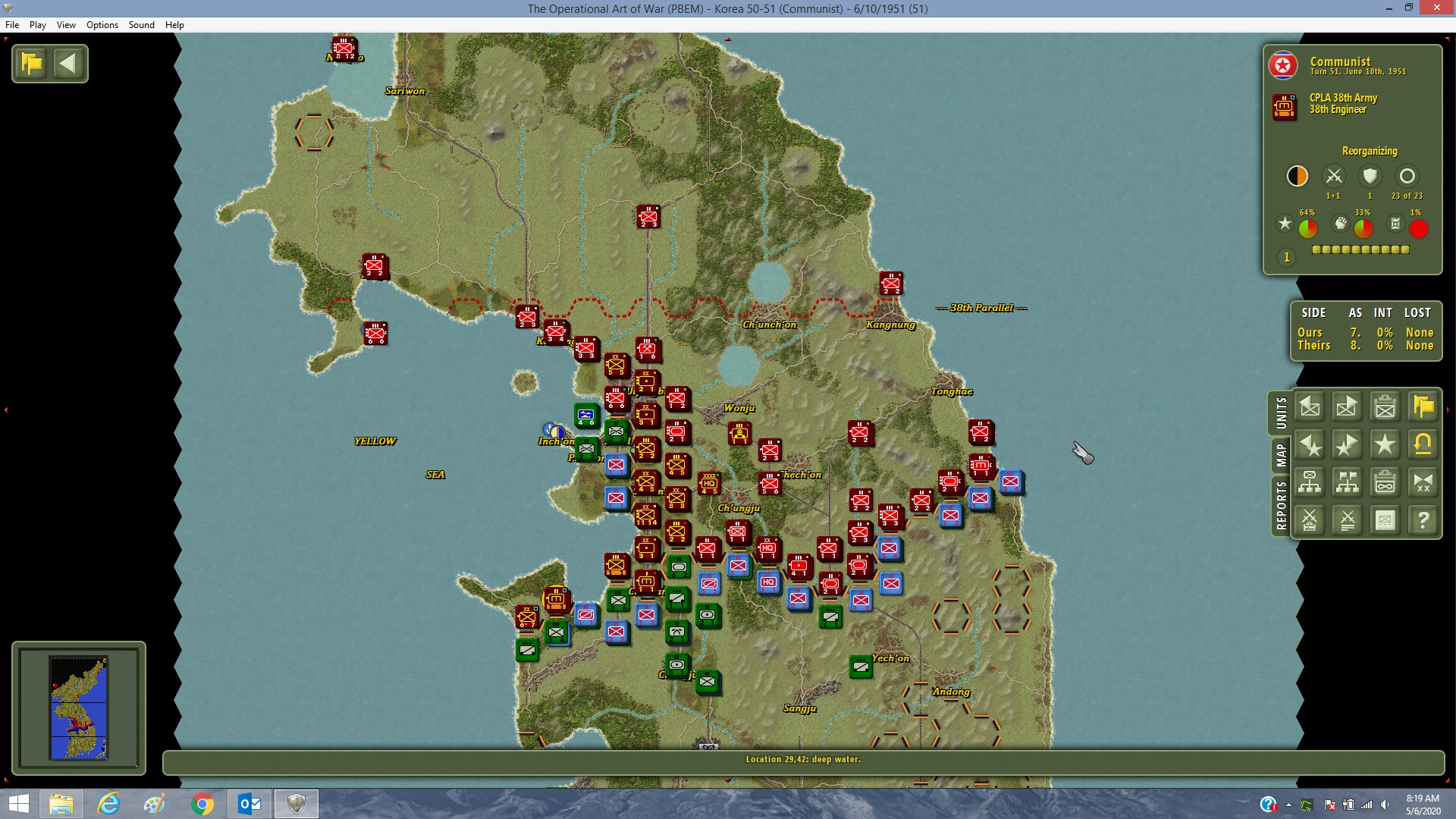Screen dimensions: 1456x819
Task: Click the Korea minimap thumbnail
Action: pos(79,708)
